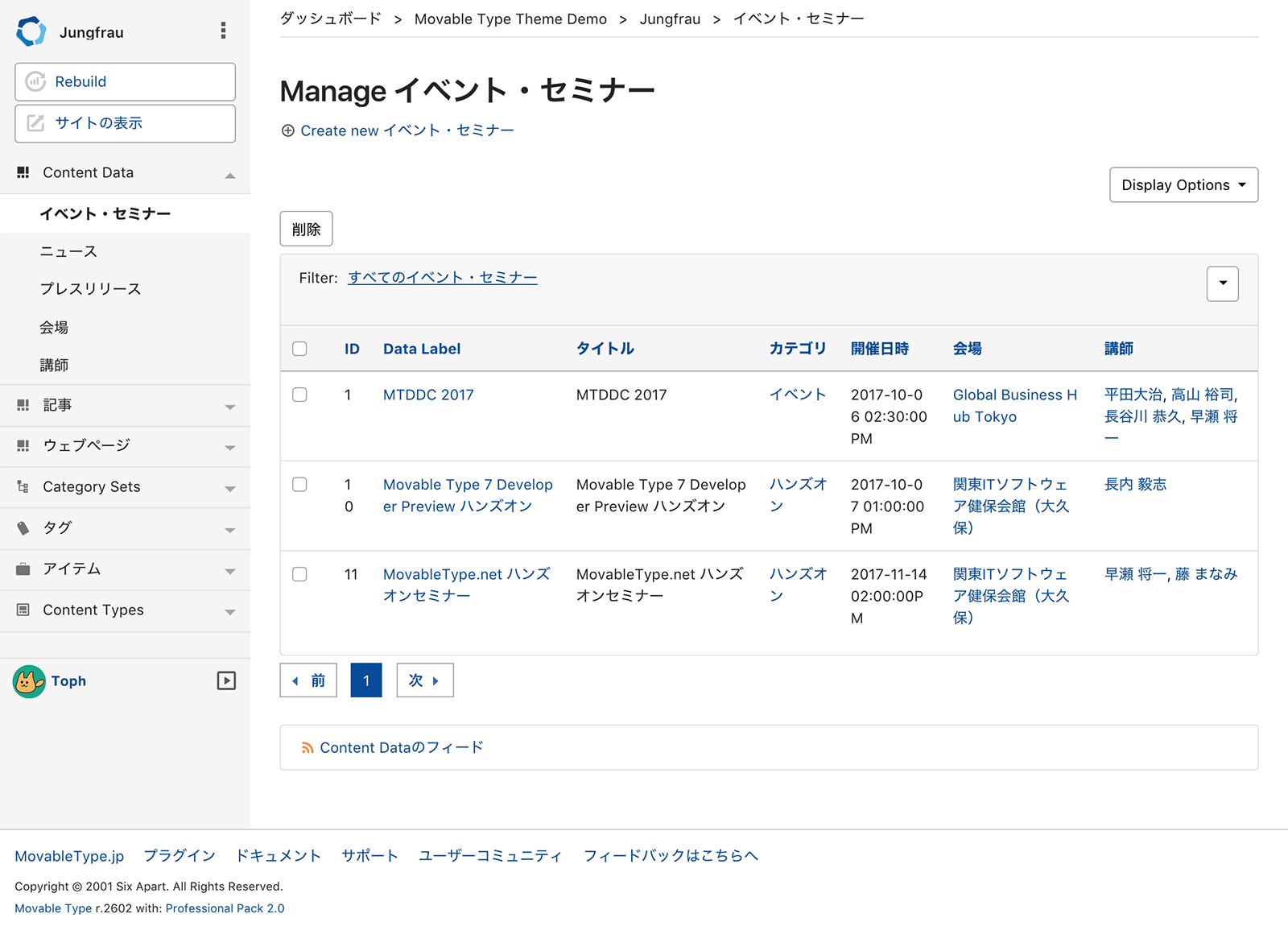The height and width of the screenshot is (951, 1288).
Task: Click the サイトの表示 button
Action: point(125,123)
